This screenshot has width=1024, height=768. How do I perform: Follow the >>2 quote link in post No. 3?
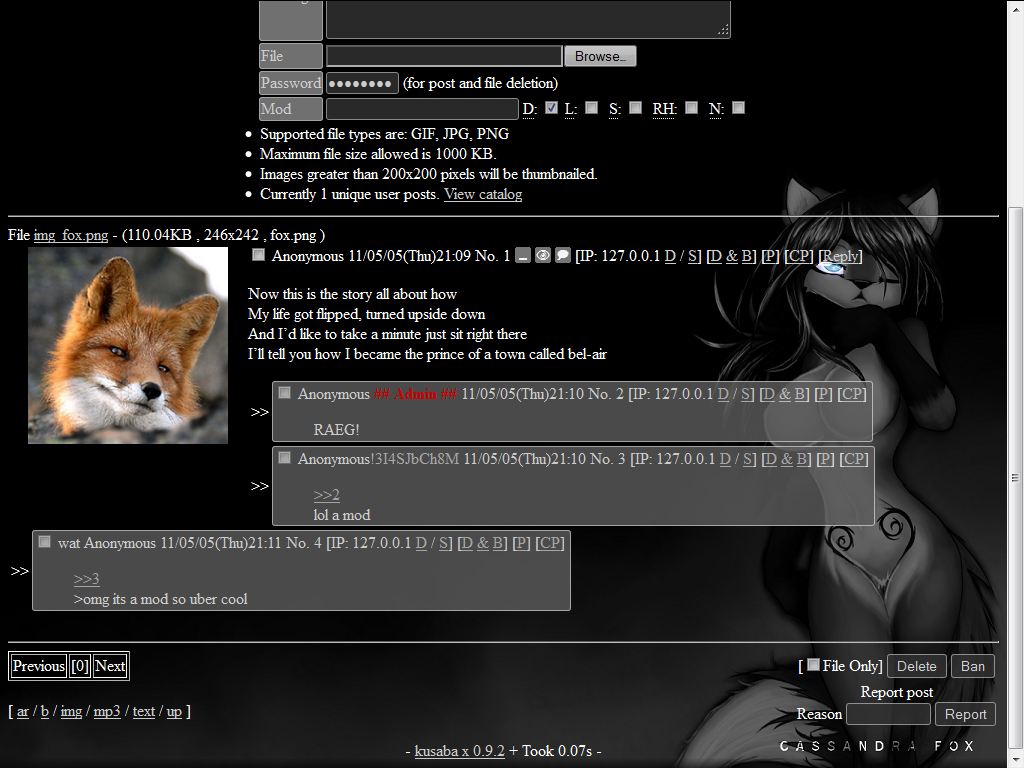327,495
